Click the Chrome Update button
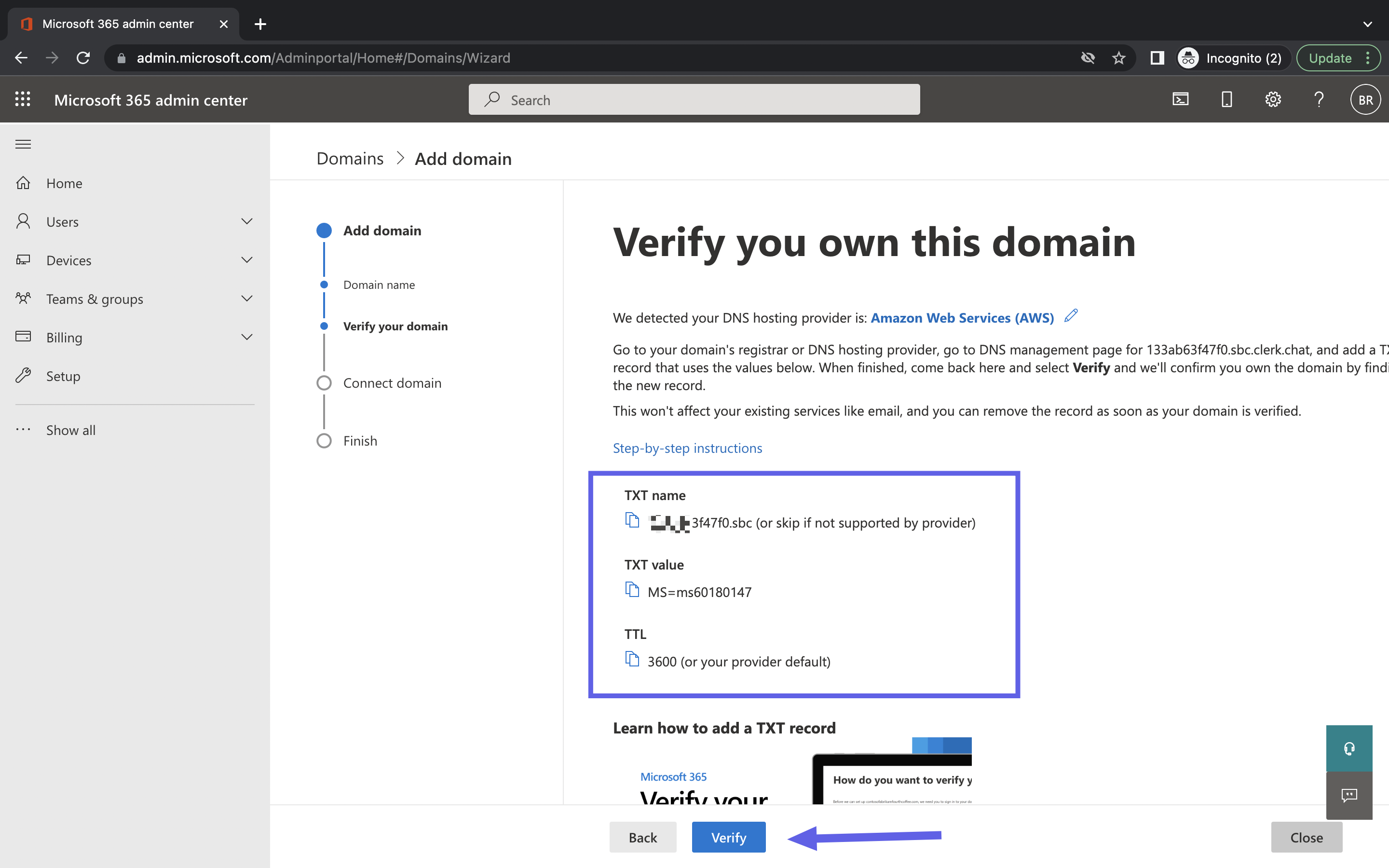 pyautogui.click(x=1338, y=58)
